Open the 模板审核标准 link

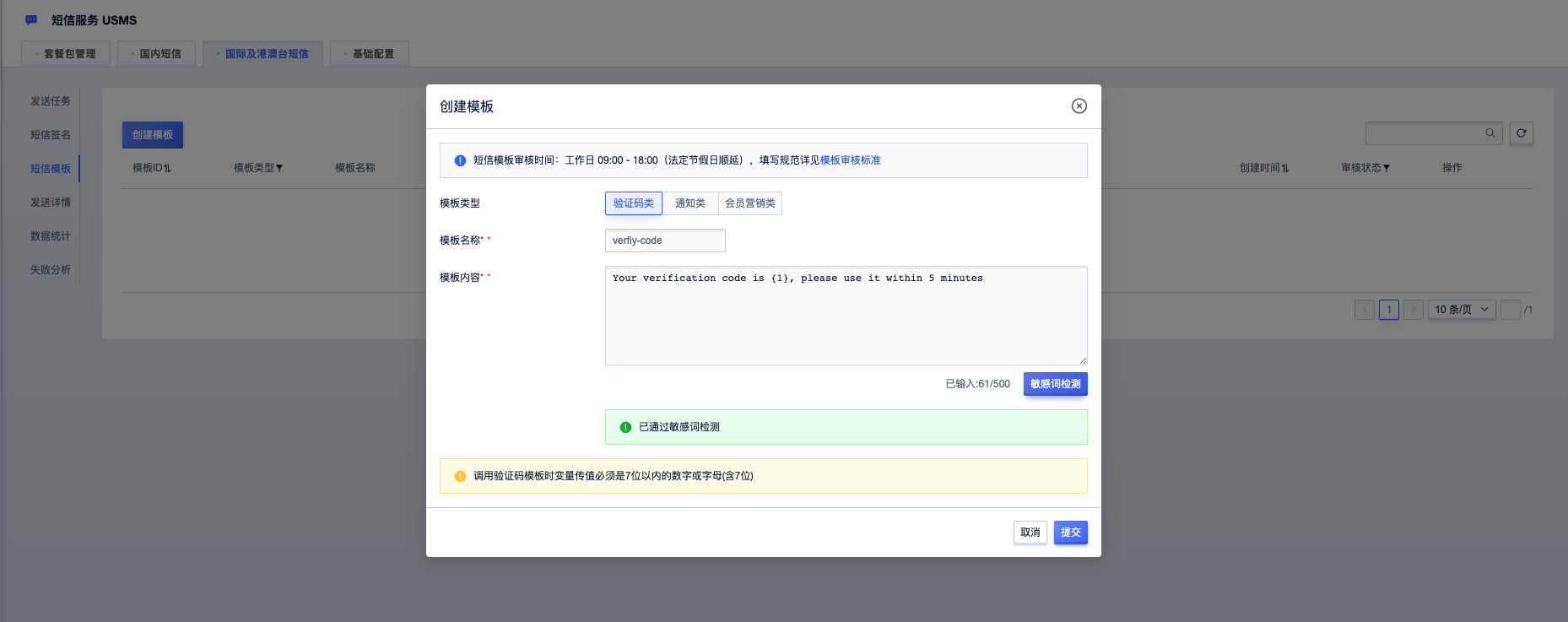point(850,160)
